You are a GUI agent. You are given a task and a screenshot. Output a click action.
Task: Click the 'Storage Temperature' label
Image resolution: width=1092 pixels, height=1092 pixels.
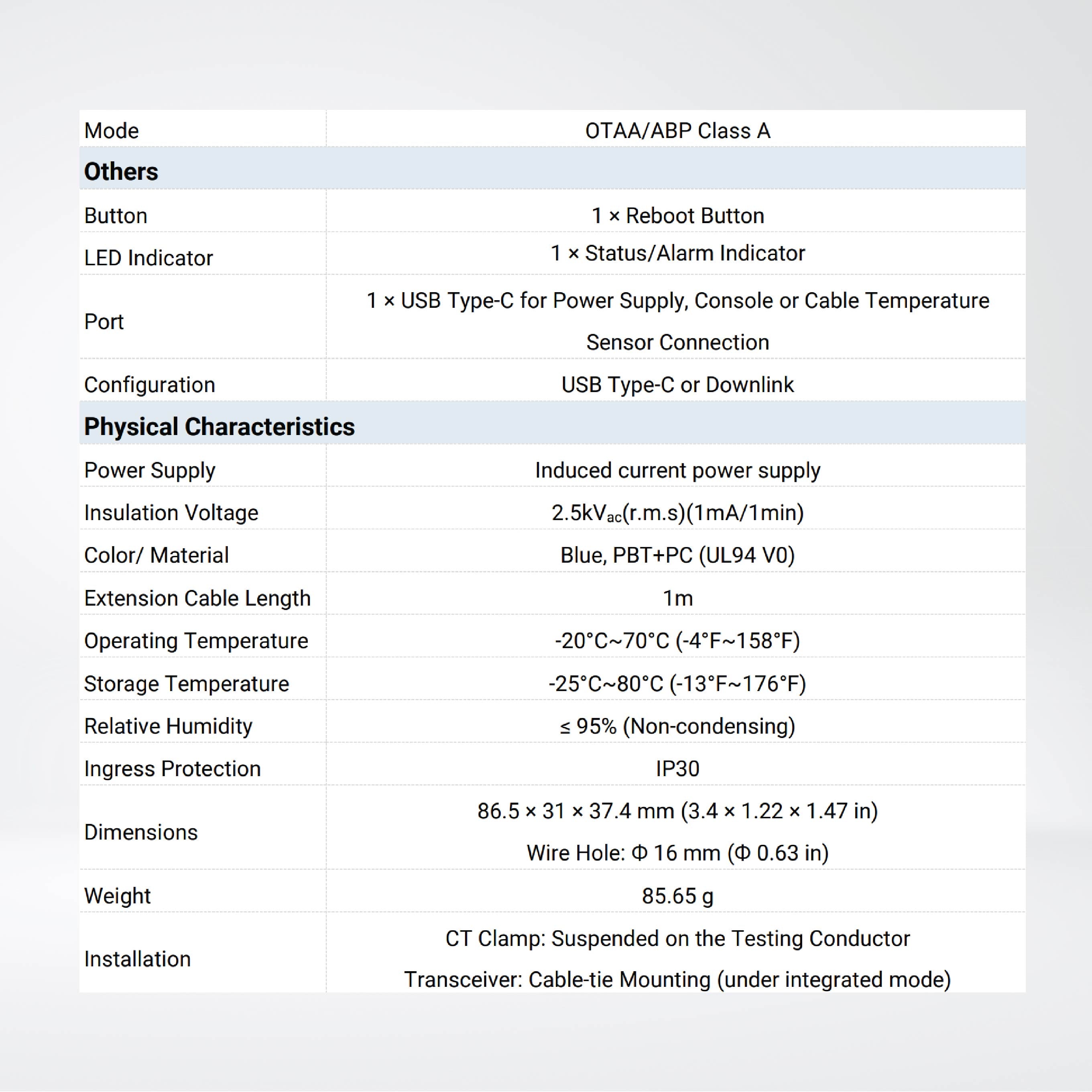point(187,684)
